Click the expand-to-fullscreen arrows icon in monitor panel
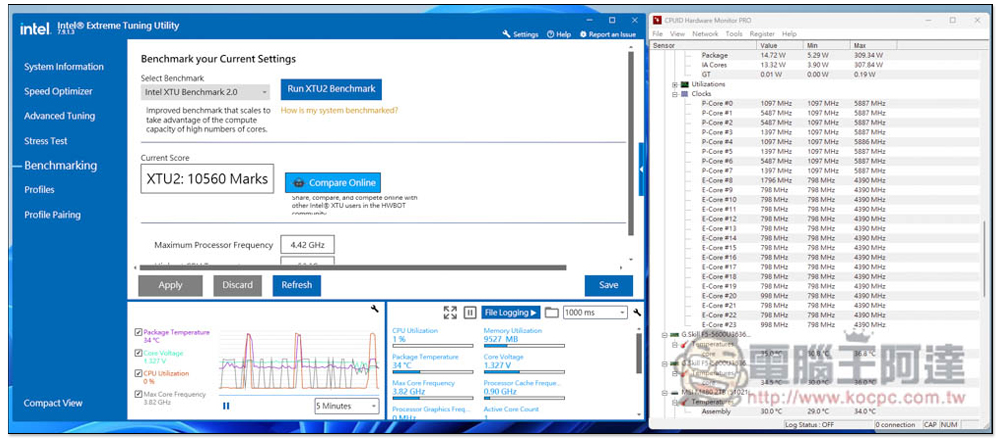 pos(450,313)
